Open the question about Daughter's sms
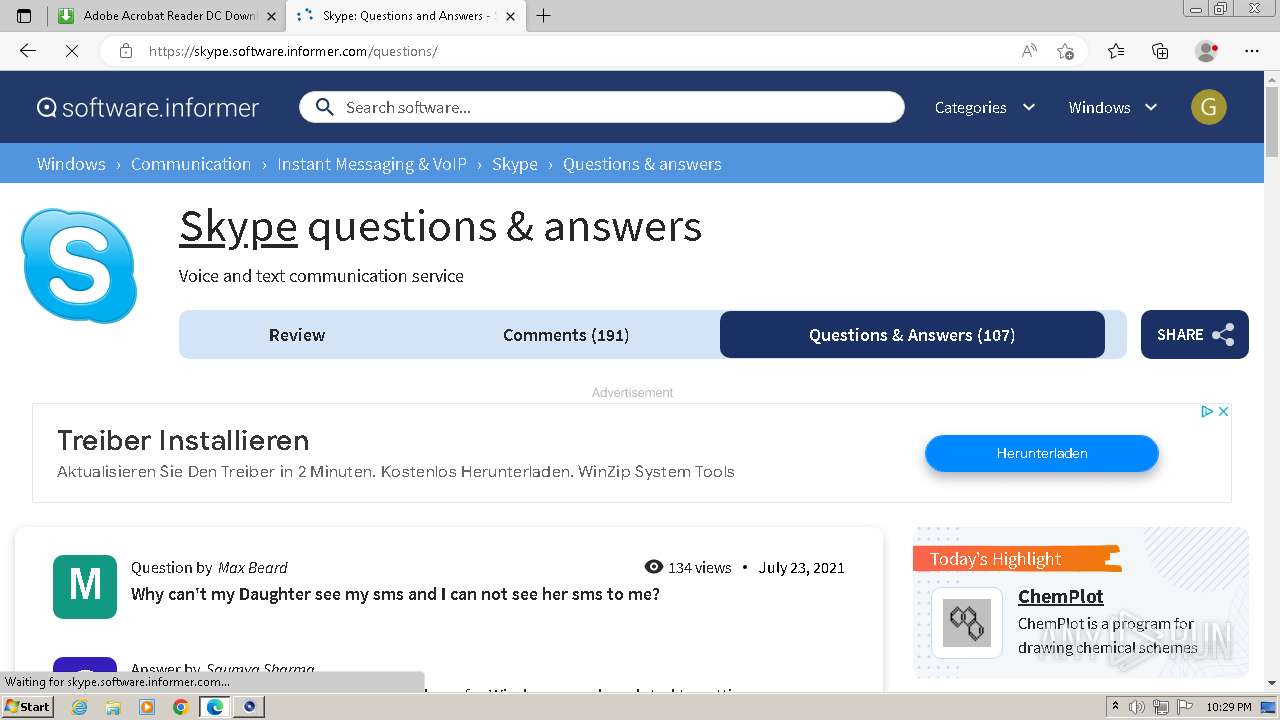 (x=395, y=594)
